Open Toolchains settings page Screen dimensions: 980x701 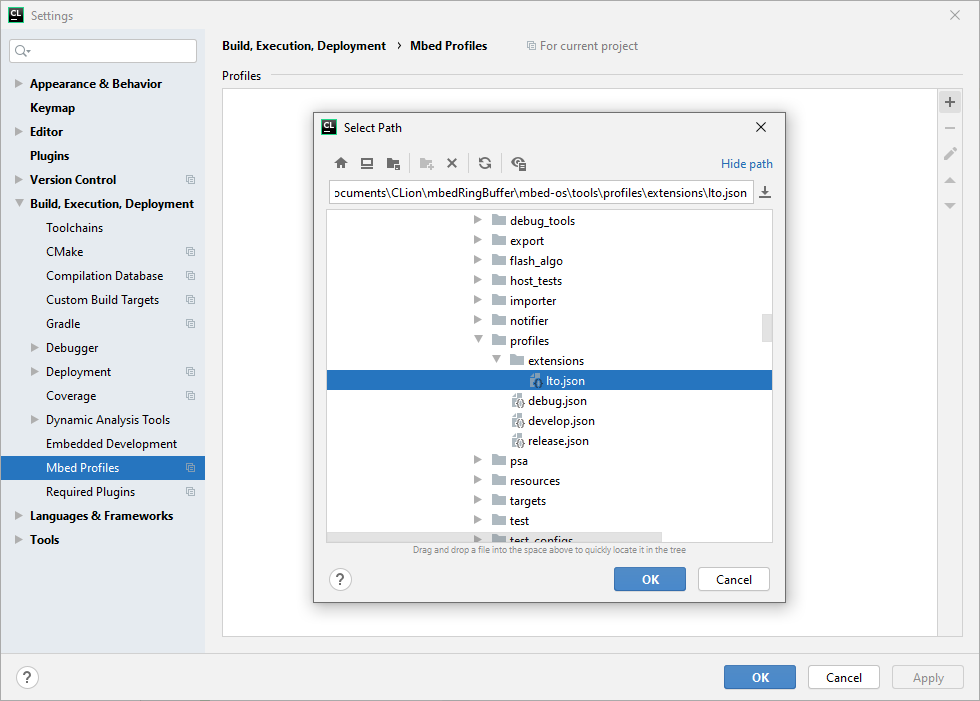pyautogui.click(x=74, y=228)
